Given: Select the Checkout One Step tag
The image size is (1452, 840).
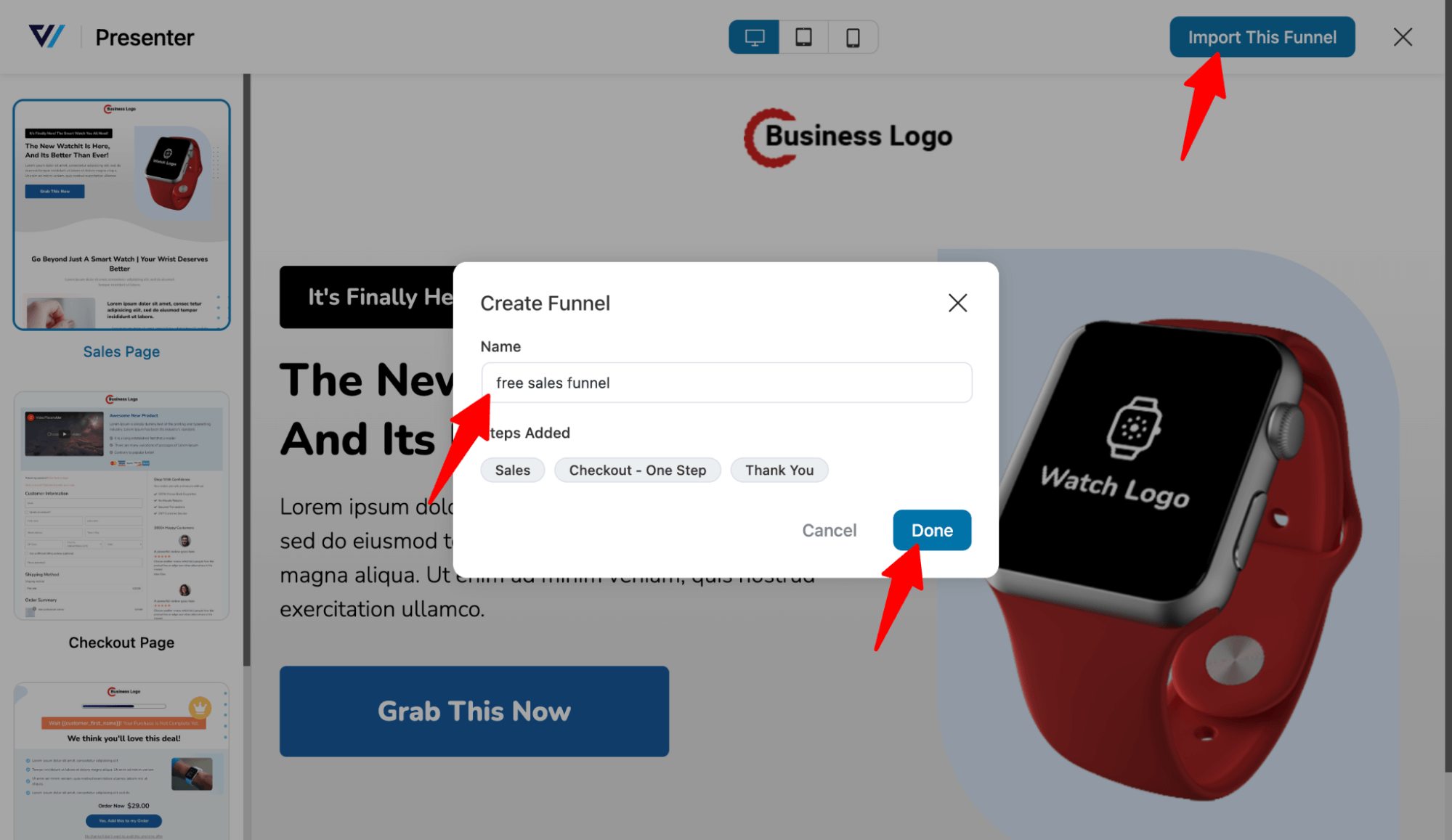Looking at the screenshot, I should [x=636, y=470].
